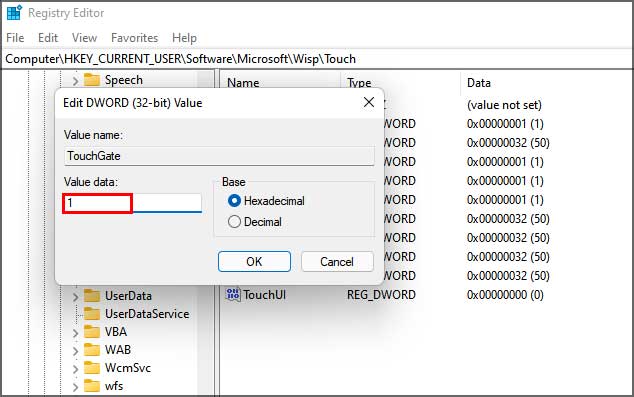Select the Decimal base option
Screen dimensions: 634x397
[255, 222]
